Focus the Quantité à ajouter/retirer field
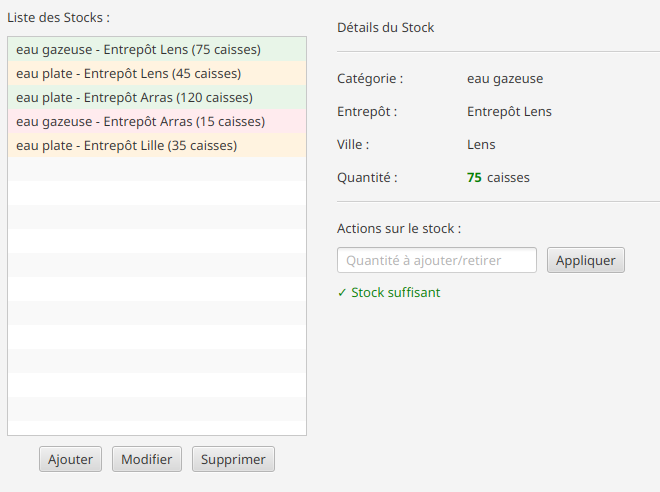Image resolution: width=660 pixels, height=492 pixels. click(x=436, y=260)
